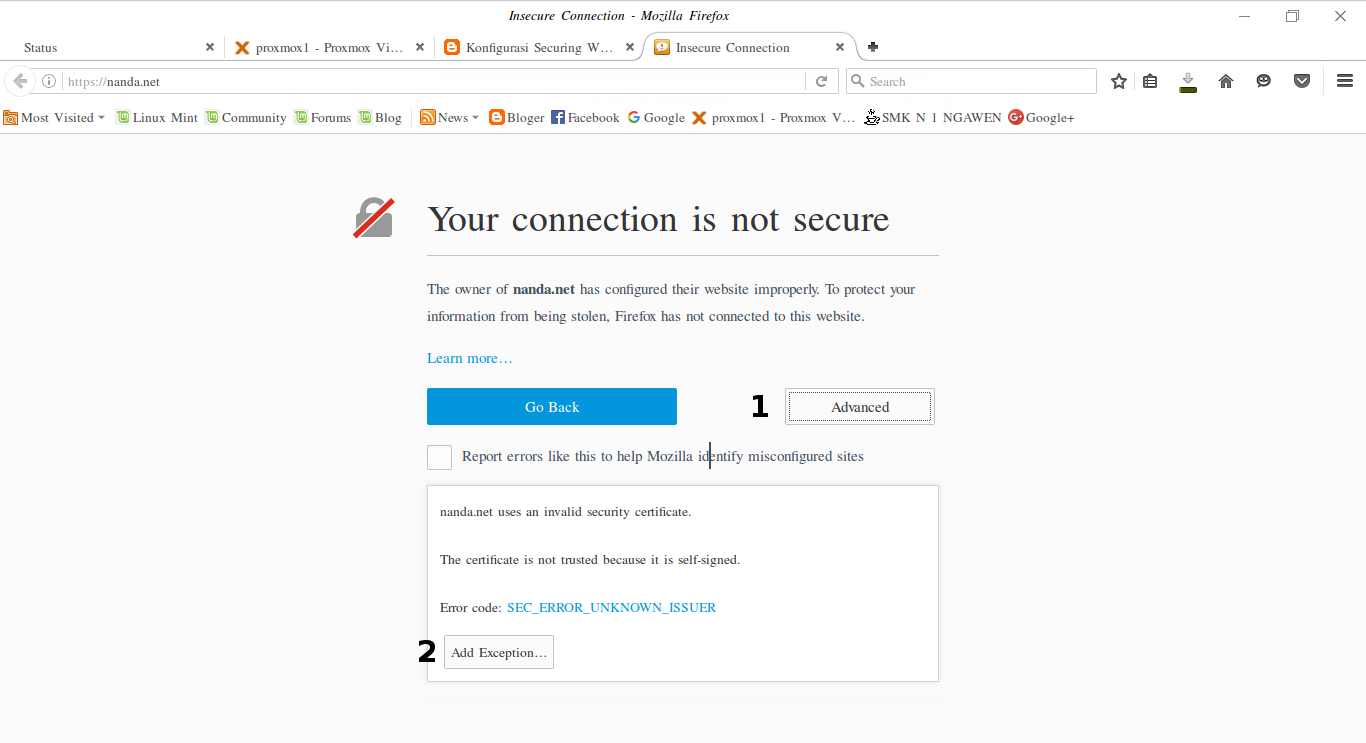
Task: Bookmark this page with the star icon
Action: 1118,81
